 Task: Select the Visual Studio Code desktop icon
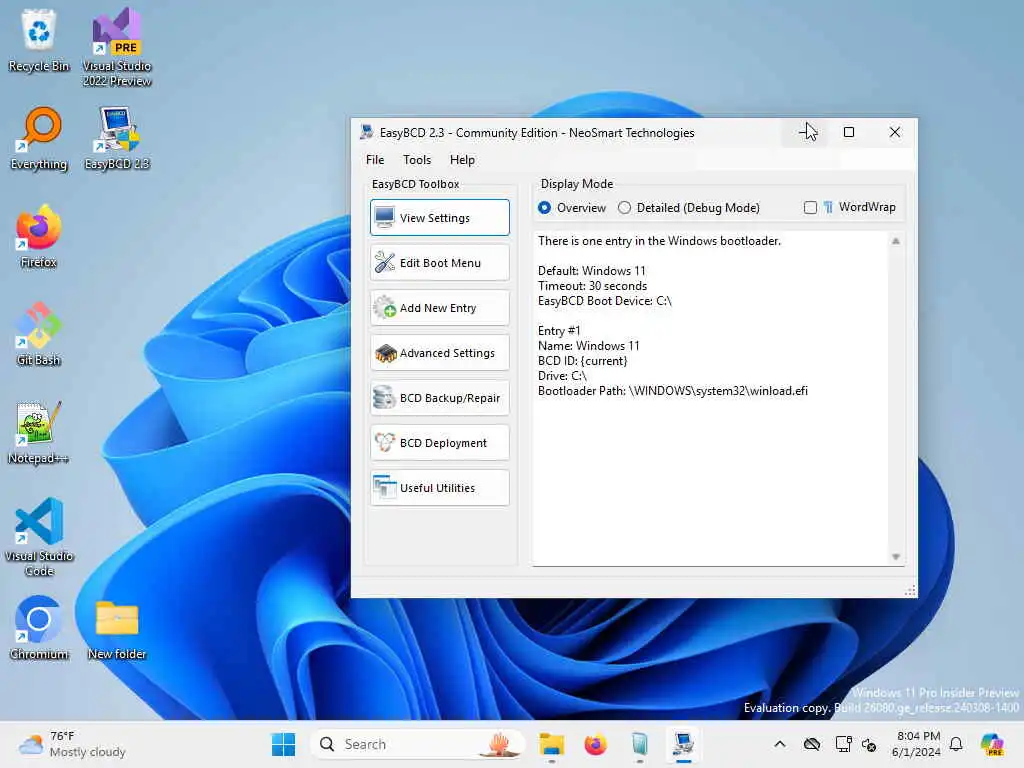39,537
